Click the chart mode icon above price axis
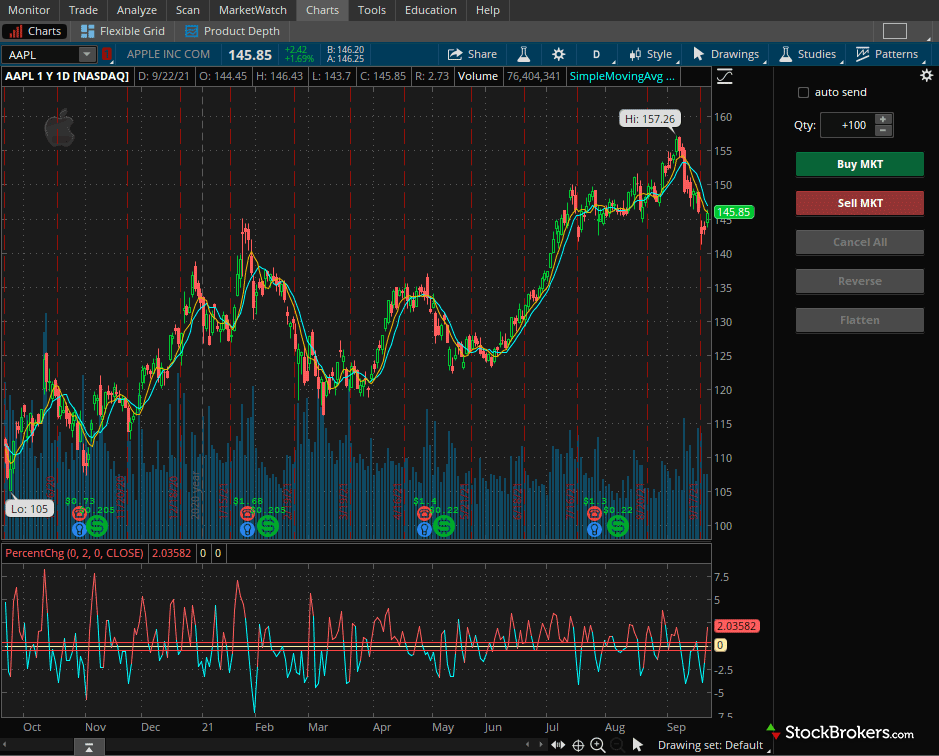Viewport: 939px width, 756px height. [724, 76]
